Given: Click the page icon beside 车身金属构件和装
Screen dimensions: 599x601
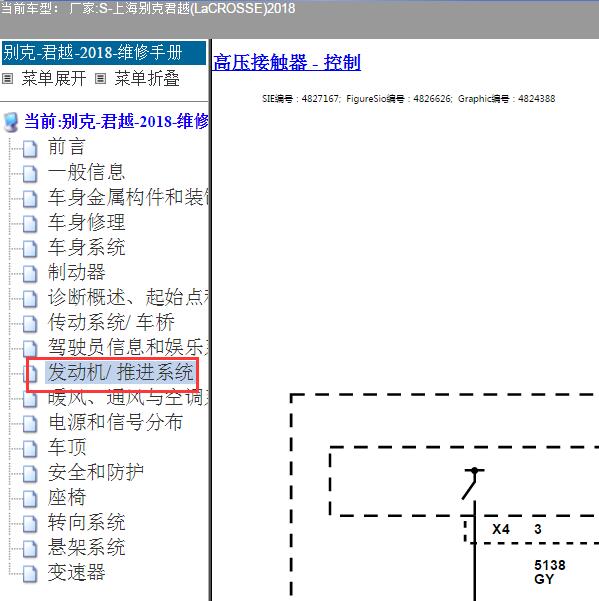Looking at the screenshot, I should (30, 199).
